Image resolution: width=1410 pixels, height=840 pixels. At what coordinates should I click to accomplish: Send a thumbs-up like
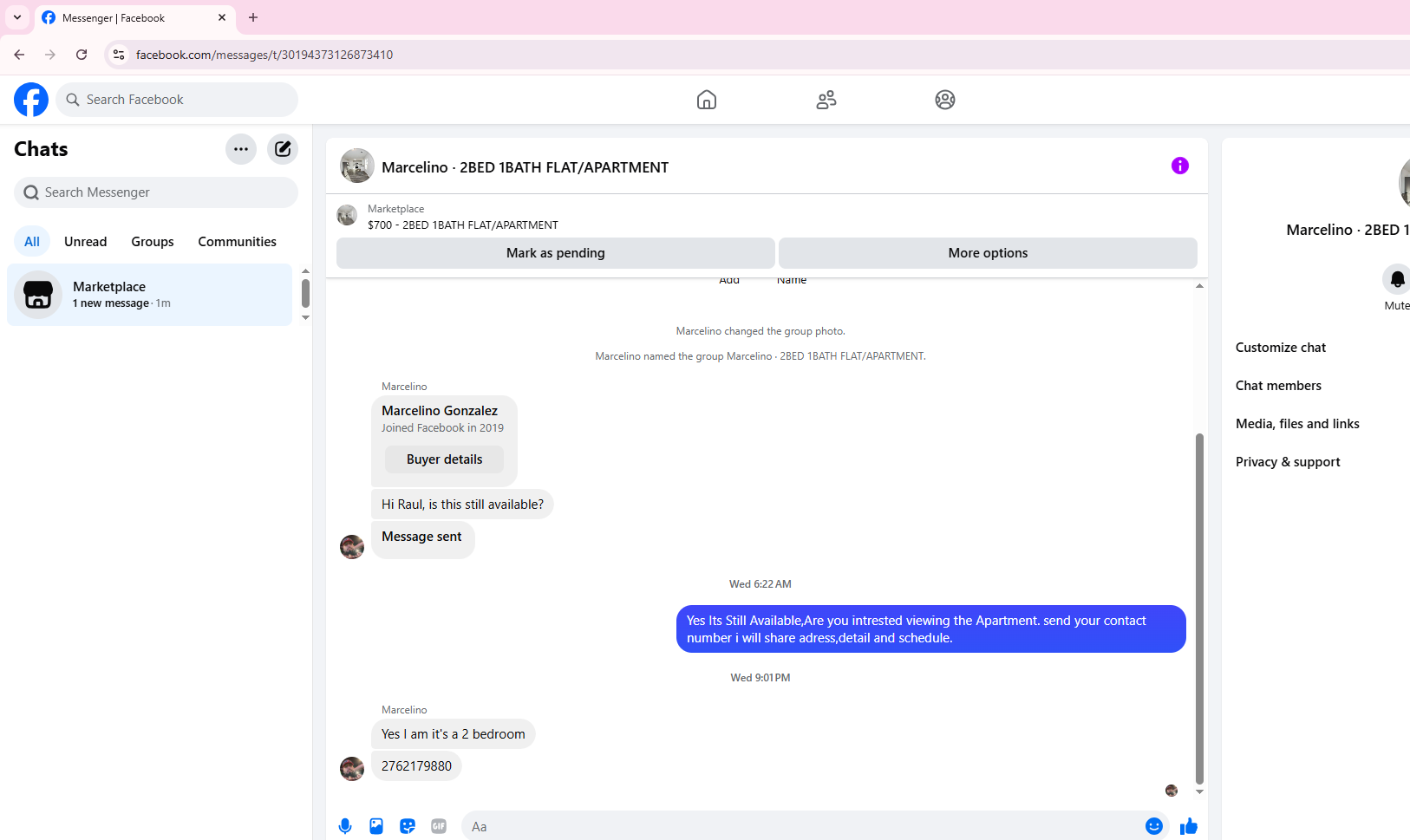tap(1189, 826)
